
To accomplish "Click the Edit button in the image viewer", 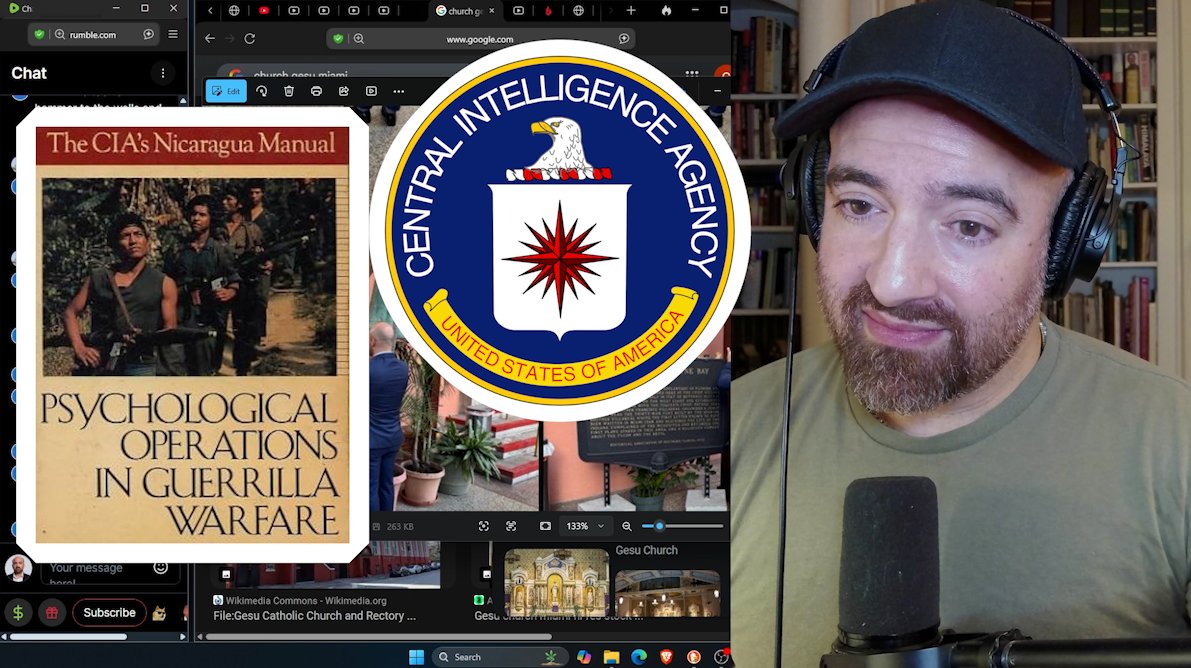I will coord(226,91).
